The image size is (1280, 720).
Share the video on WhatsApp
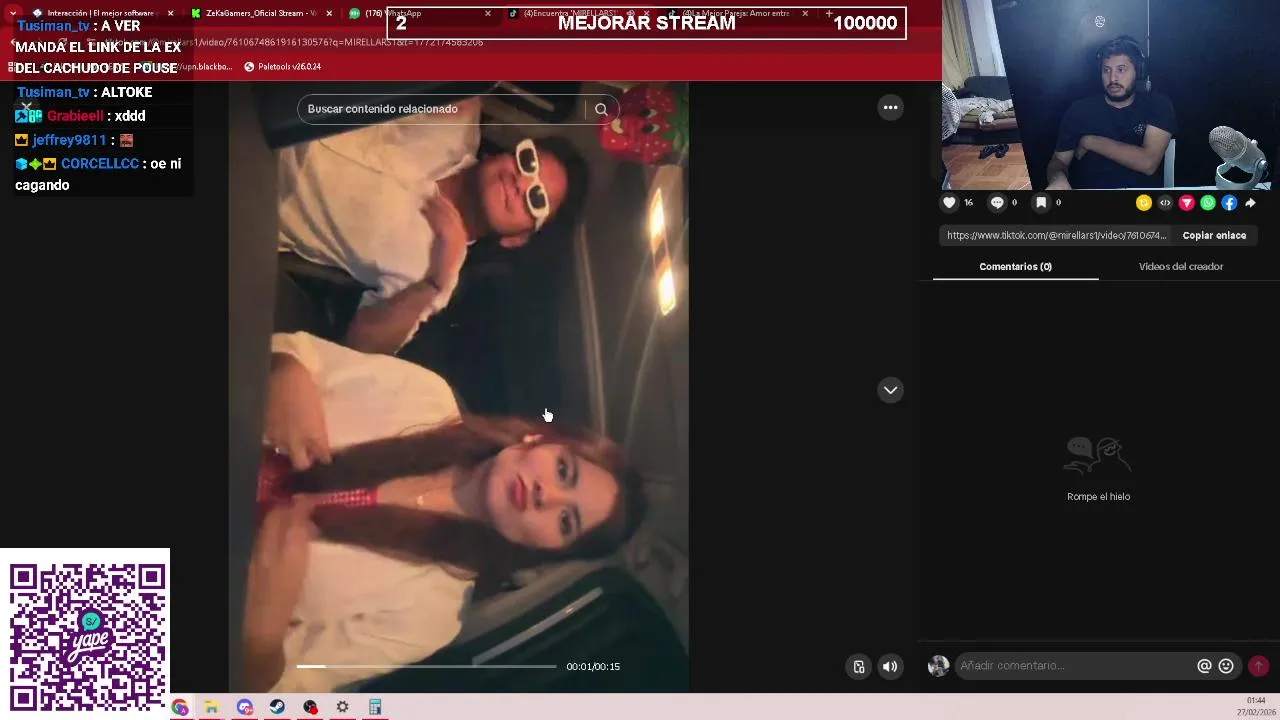click(1208, 203)
